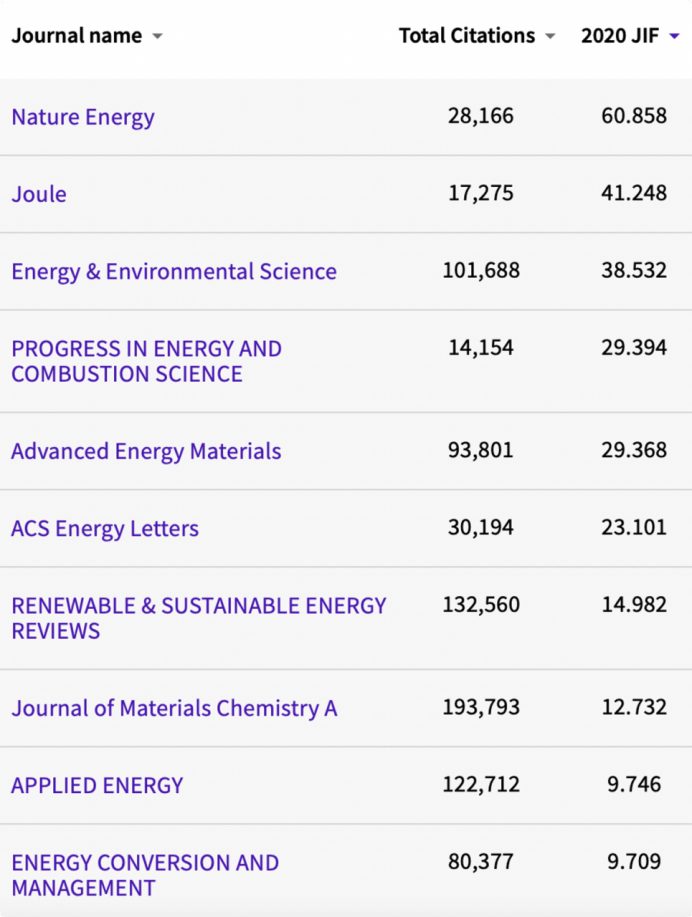Open the Advanced Energy Materials link
This screenshot has height=917, width=692.
[146, 451]
